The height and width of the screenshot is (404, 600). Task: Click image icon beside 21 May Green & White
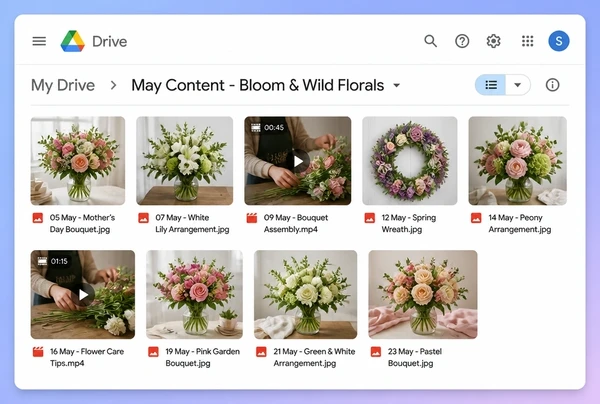(x=261, y=352)
